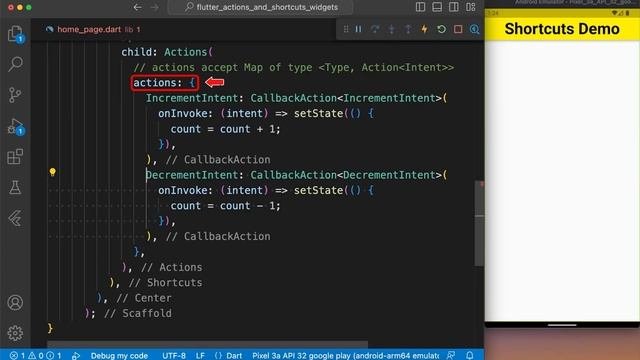Click the 'count = count - 1;' line
The image size is (640, 360).
pyautogui.click(x=225, y=206)
